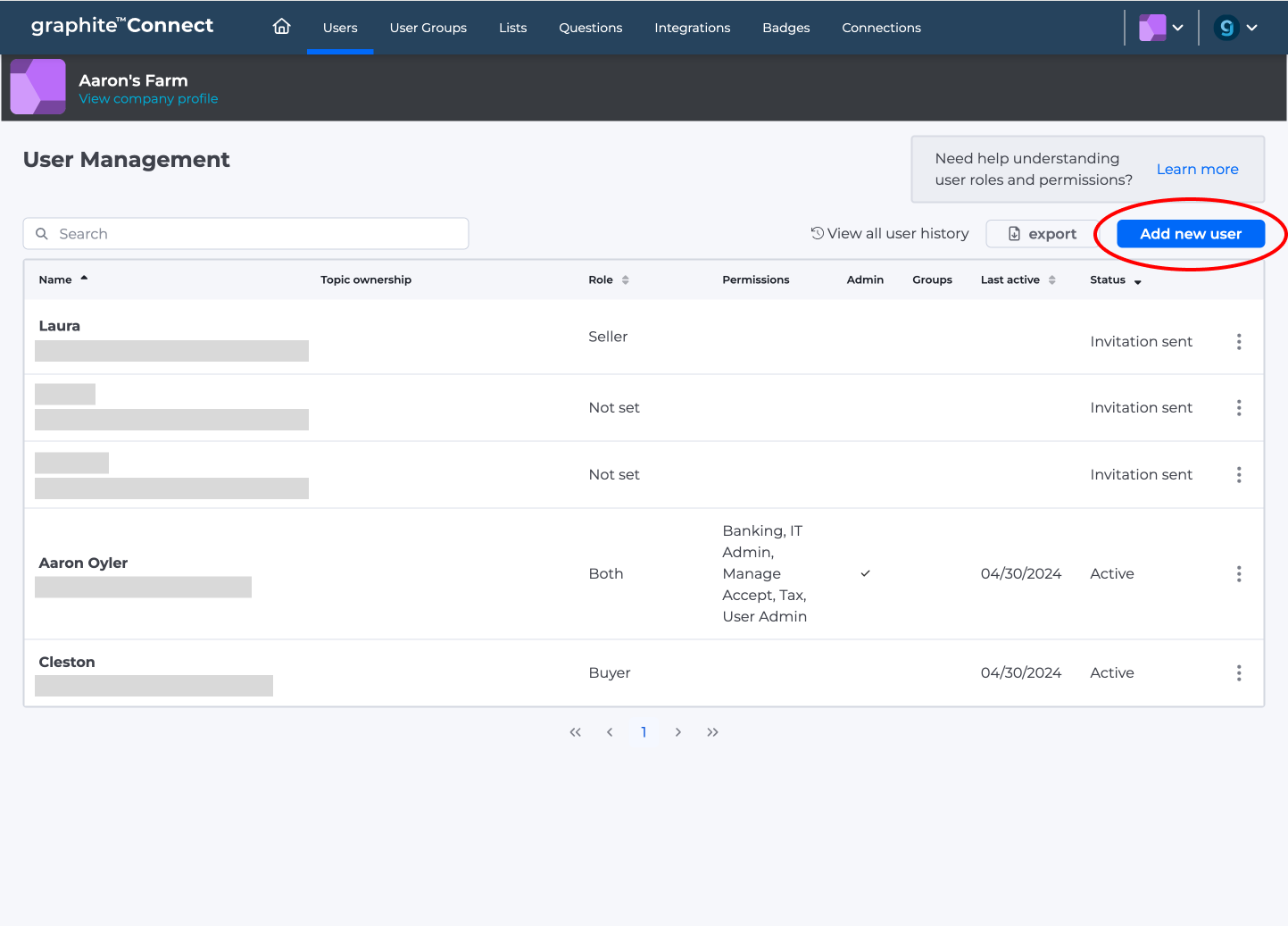The height and width of the screenshot is (926, 1288).
Task: Go to the Questions tab
Action: pos(591,28)
